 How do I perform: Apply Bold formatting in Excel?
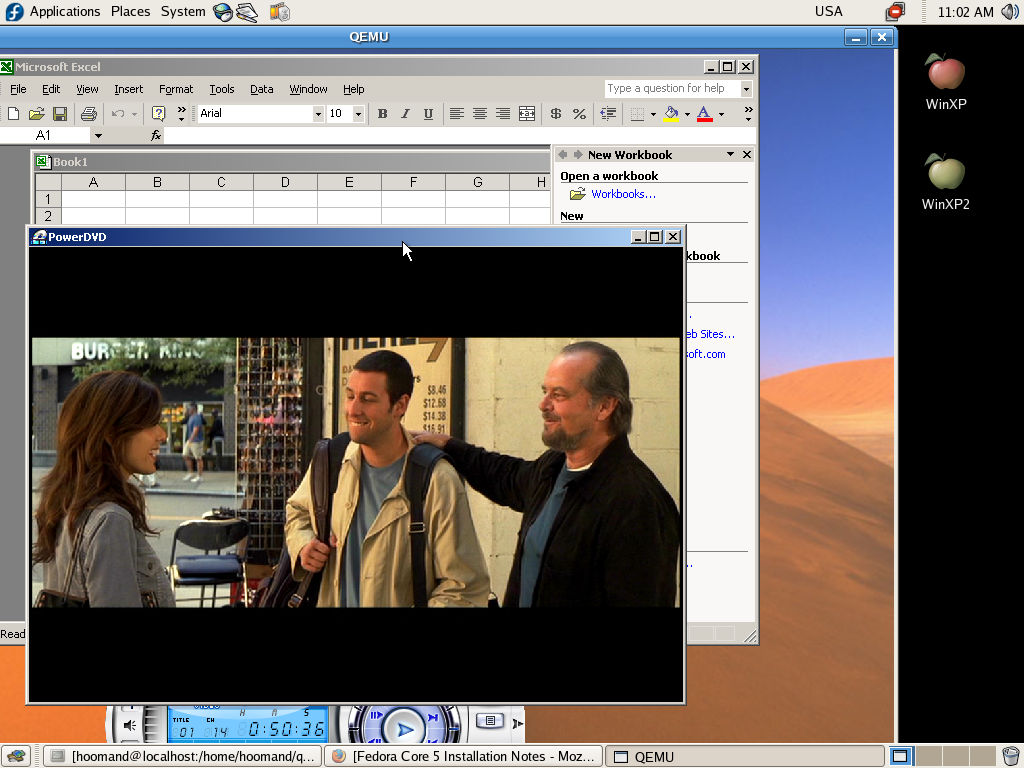(x=383, y=114)
